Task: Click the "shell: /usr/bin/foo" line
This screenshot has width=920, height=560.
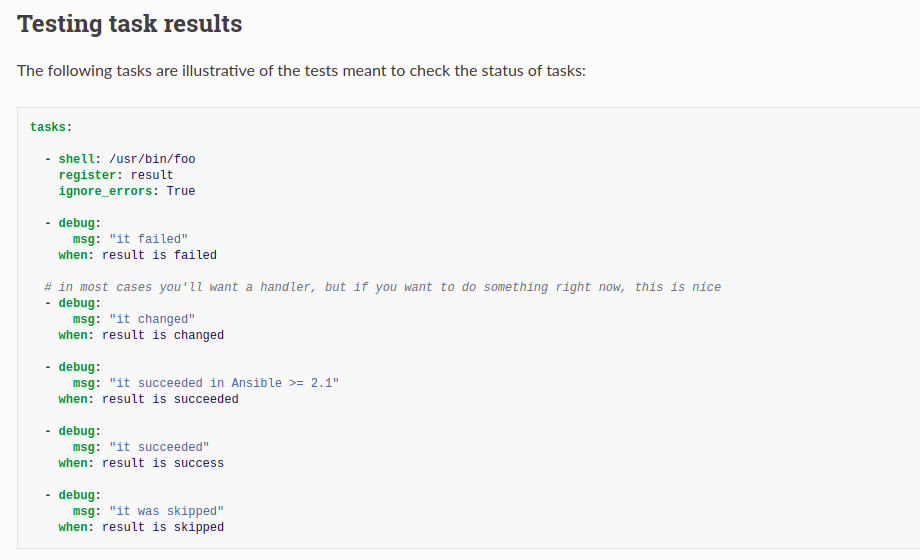Action: pyautogui.click(x=127, y=159)
